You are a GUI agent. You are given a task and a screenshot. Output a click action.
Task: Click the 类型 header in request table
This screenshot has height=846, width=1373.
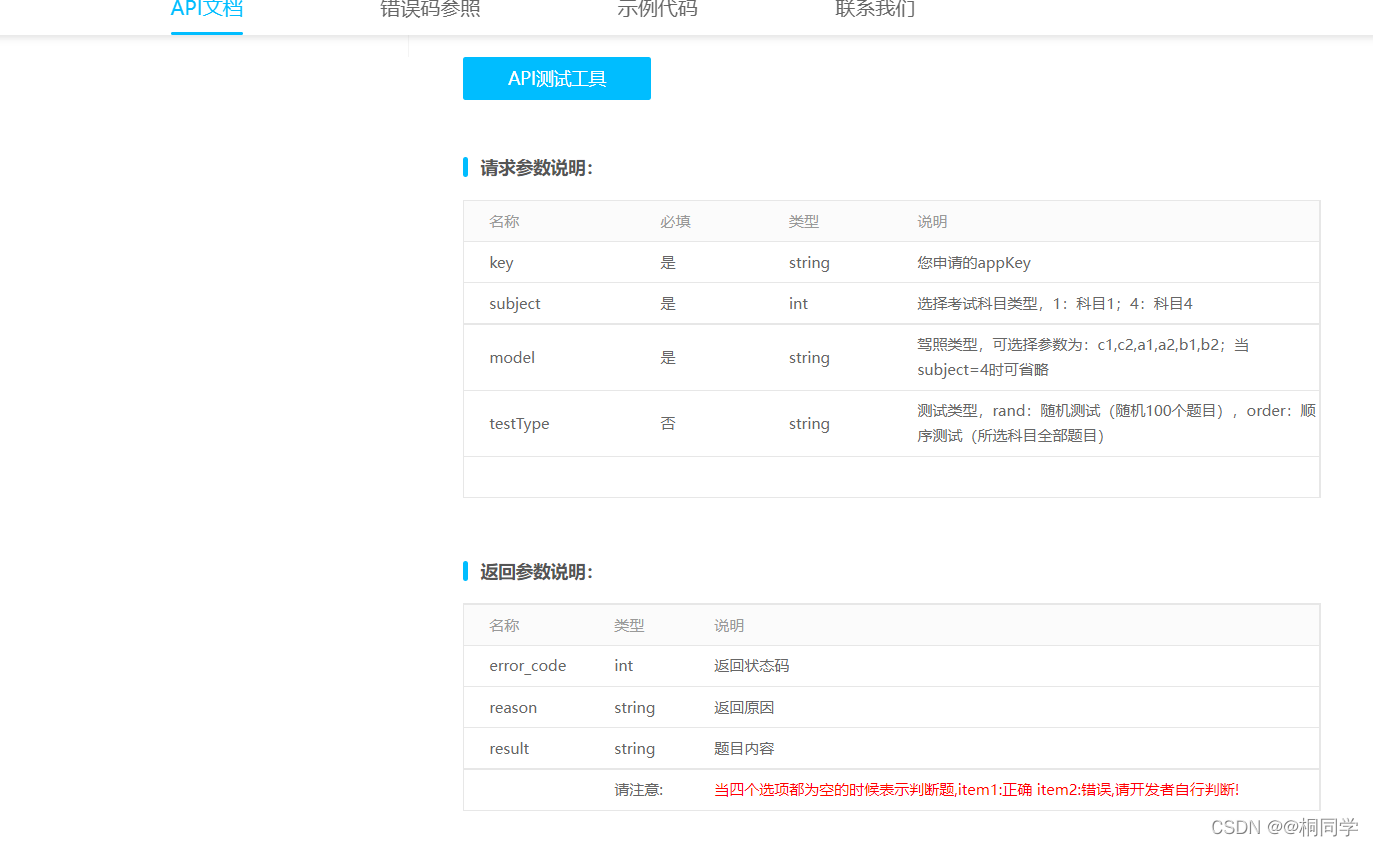[x=803, y=222]
